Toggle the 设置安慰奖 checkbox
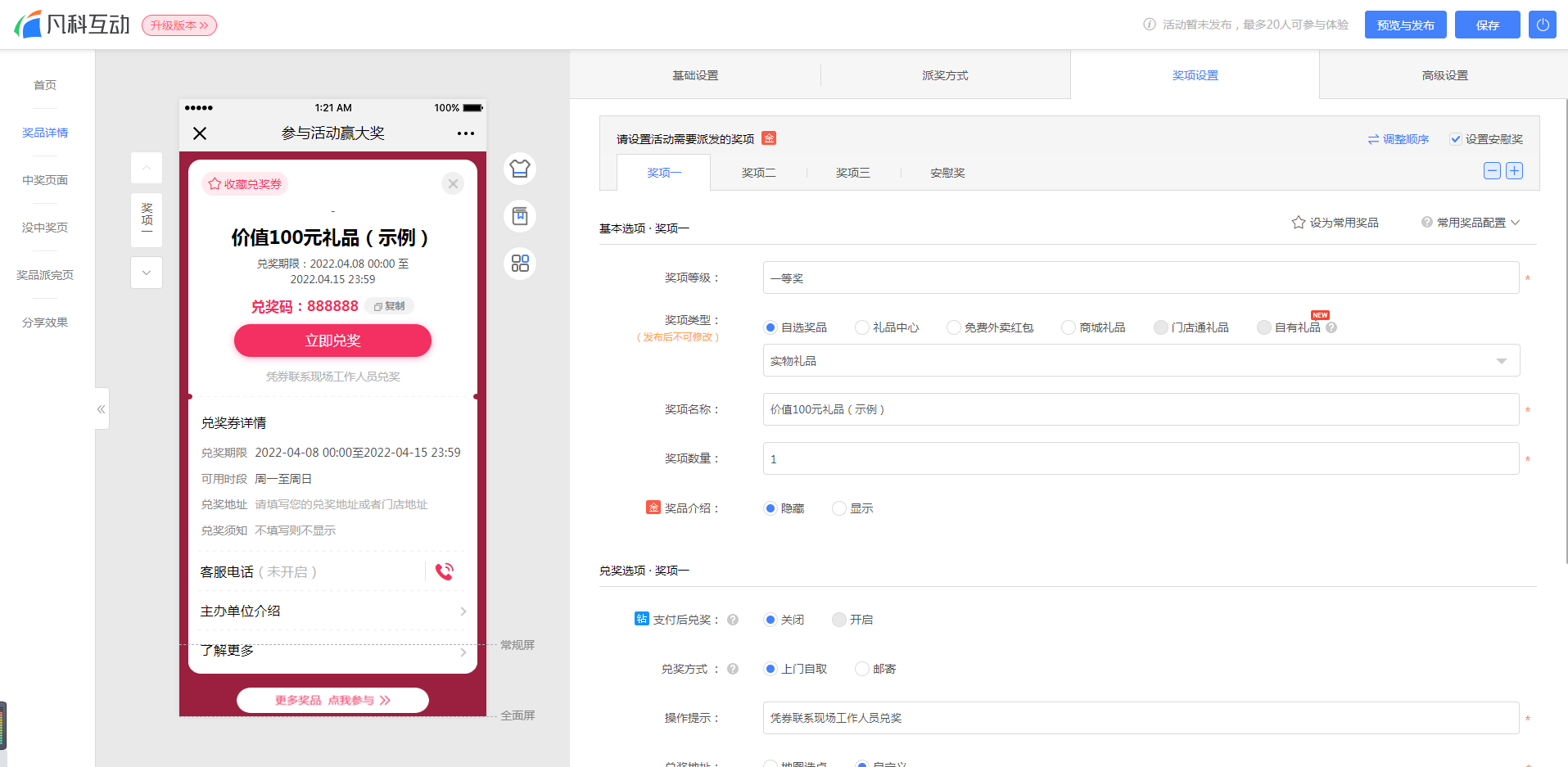1568x767 pixels. [1456, 139]
